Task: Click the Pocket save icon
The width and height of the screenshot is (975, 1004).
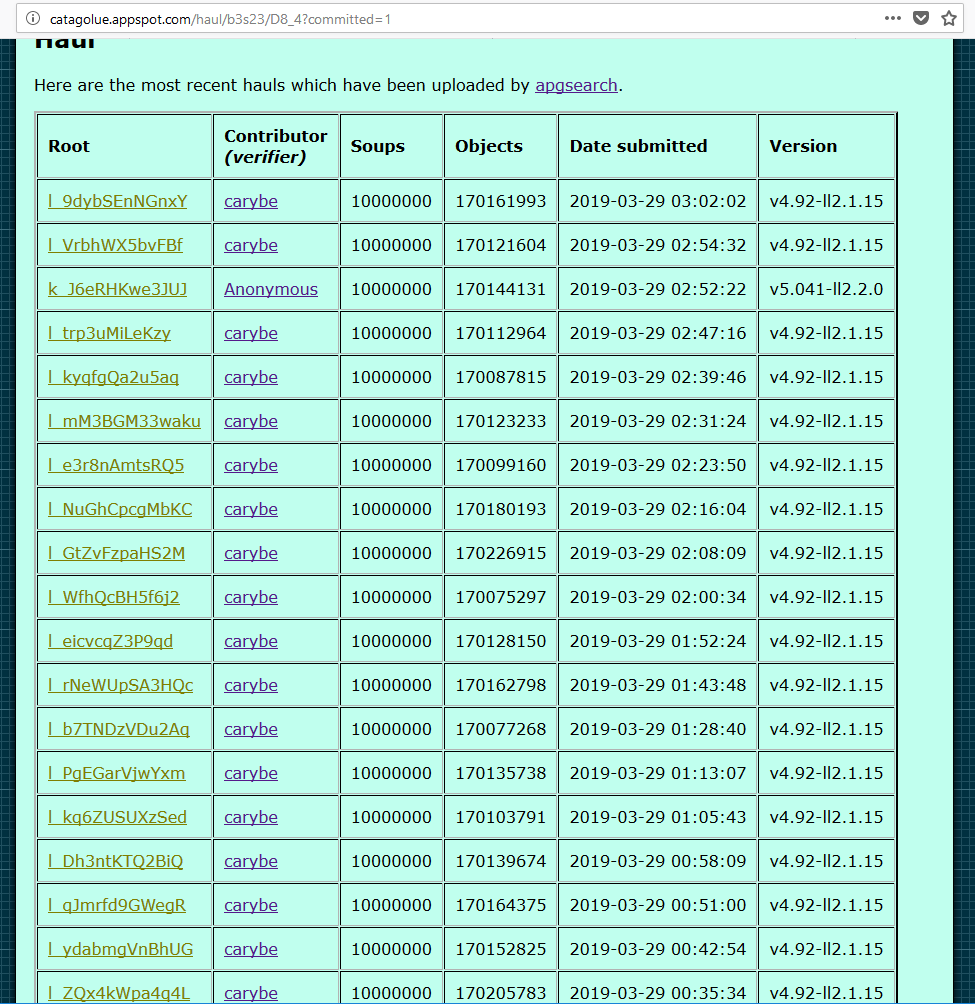Action: pyautogui.click(x=921, y=19)
